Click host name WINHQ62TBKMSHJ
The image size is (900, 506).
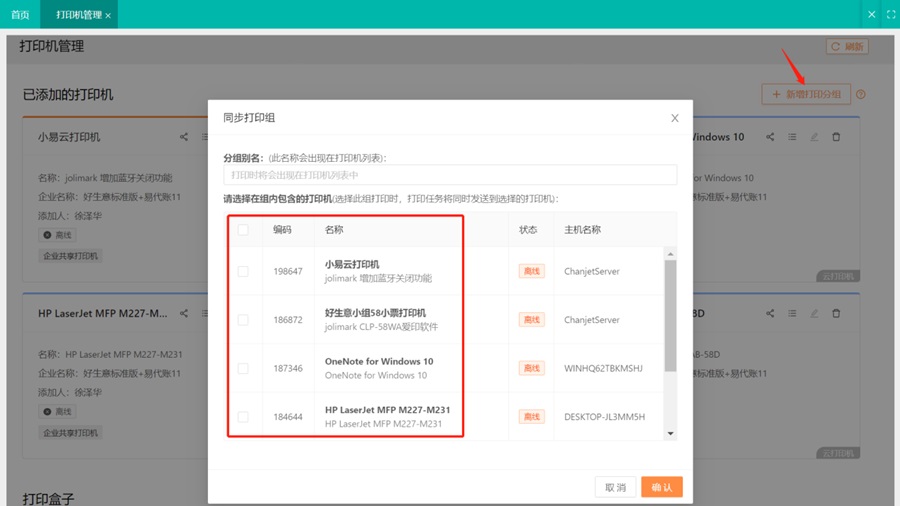click(x=603, y=368)
